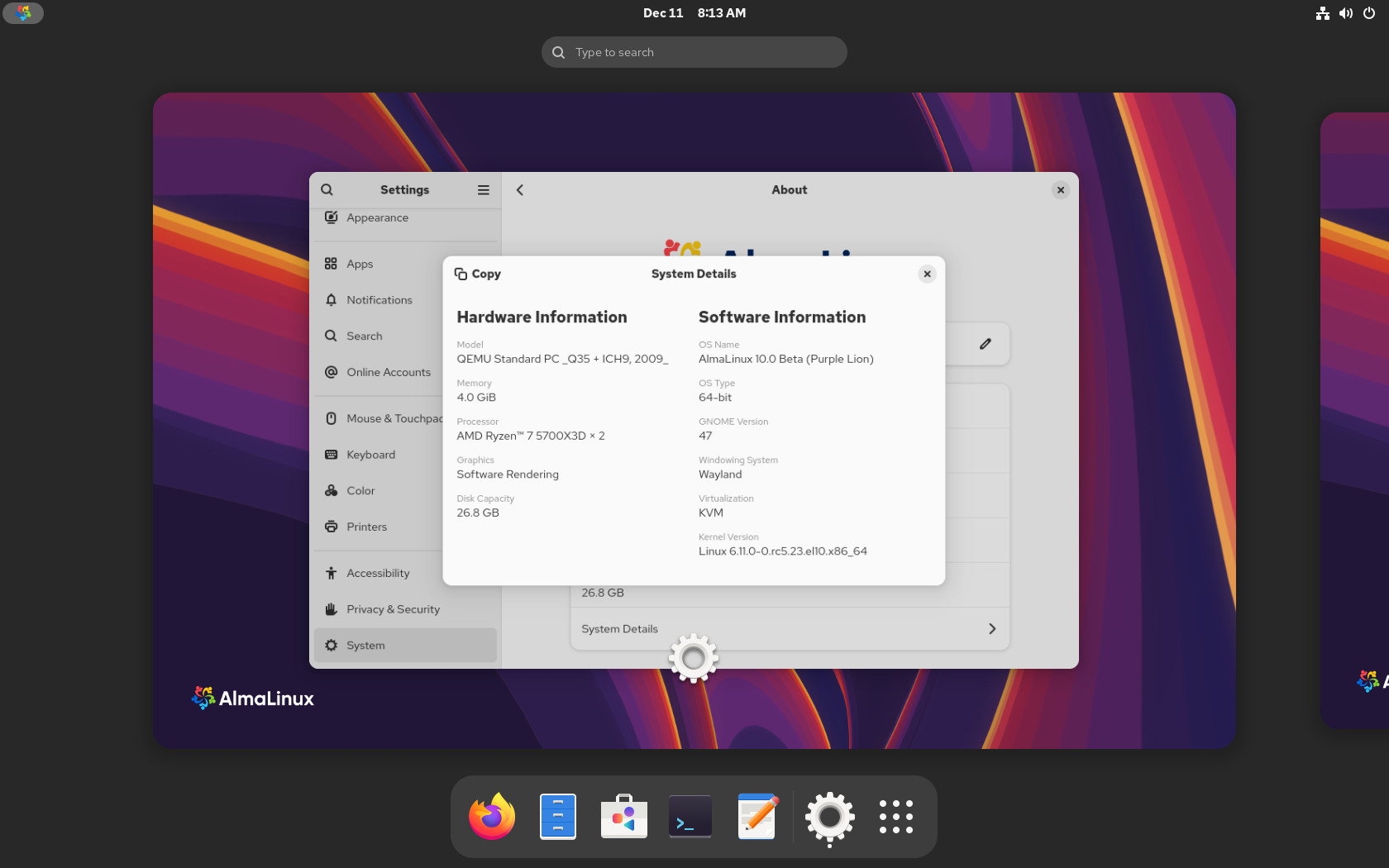Image resolution: width=1389 pixels, height=868 pixels.
Task: Click the Virtualization value KVM
Action: point(710,513)
